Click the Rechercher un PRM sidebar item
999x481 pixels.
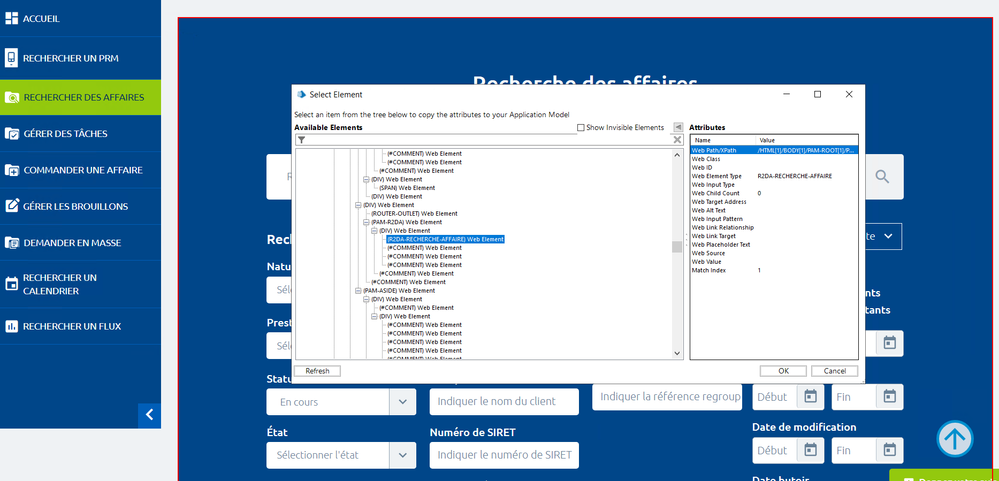click(x=80, y=58)
